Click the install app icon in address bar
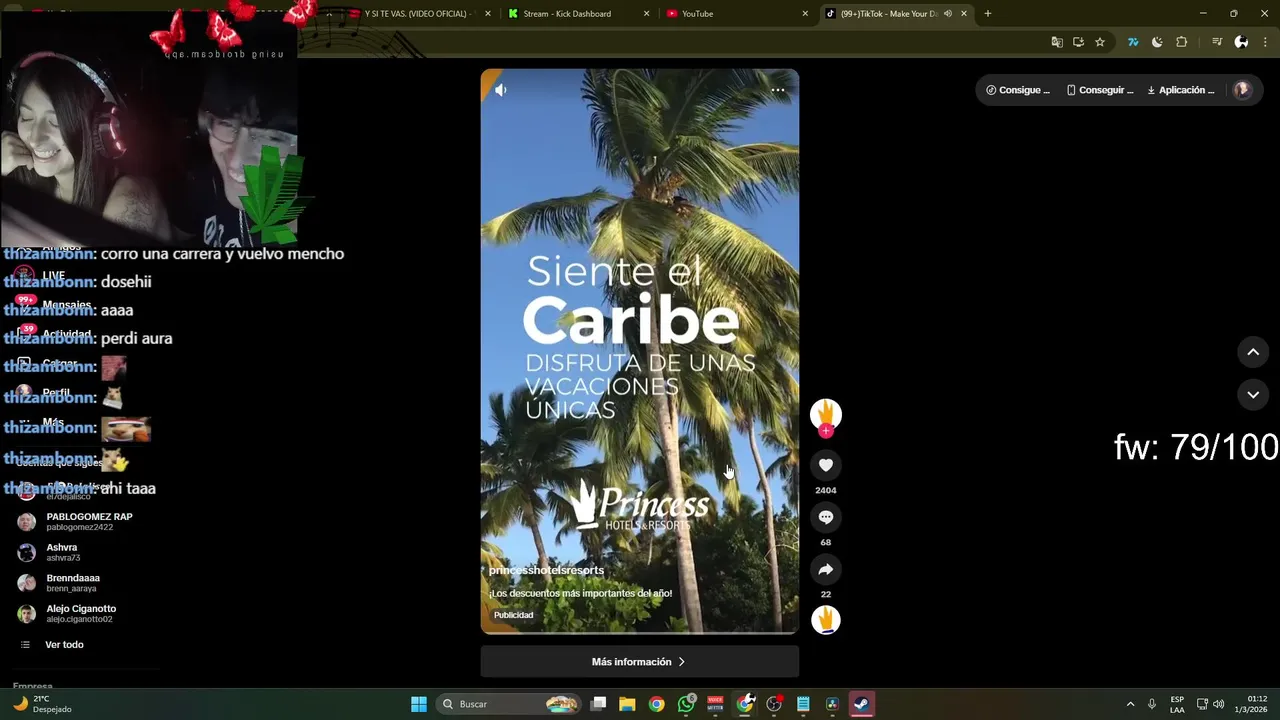The height and width of the screenshot is (720, 1280). tap(1078, 42)
